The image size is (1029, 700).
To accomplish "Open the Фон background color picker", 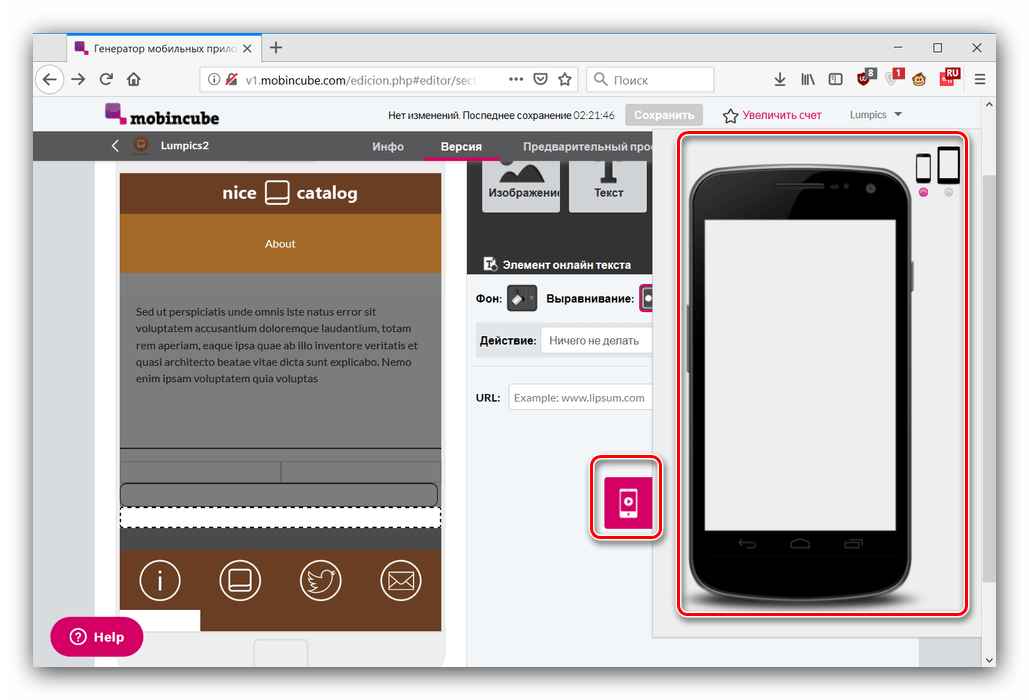I will [x=522, y=299].
